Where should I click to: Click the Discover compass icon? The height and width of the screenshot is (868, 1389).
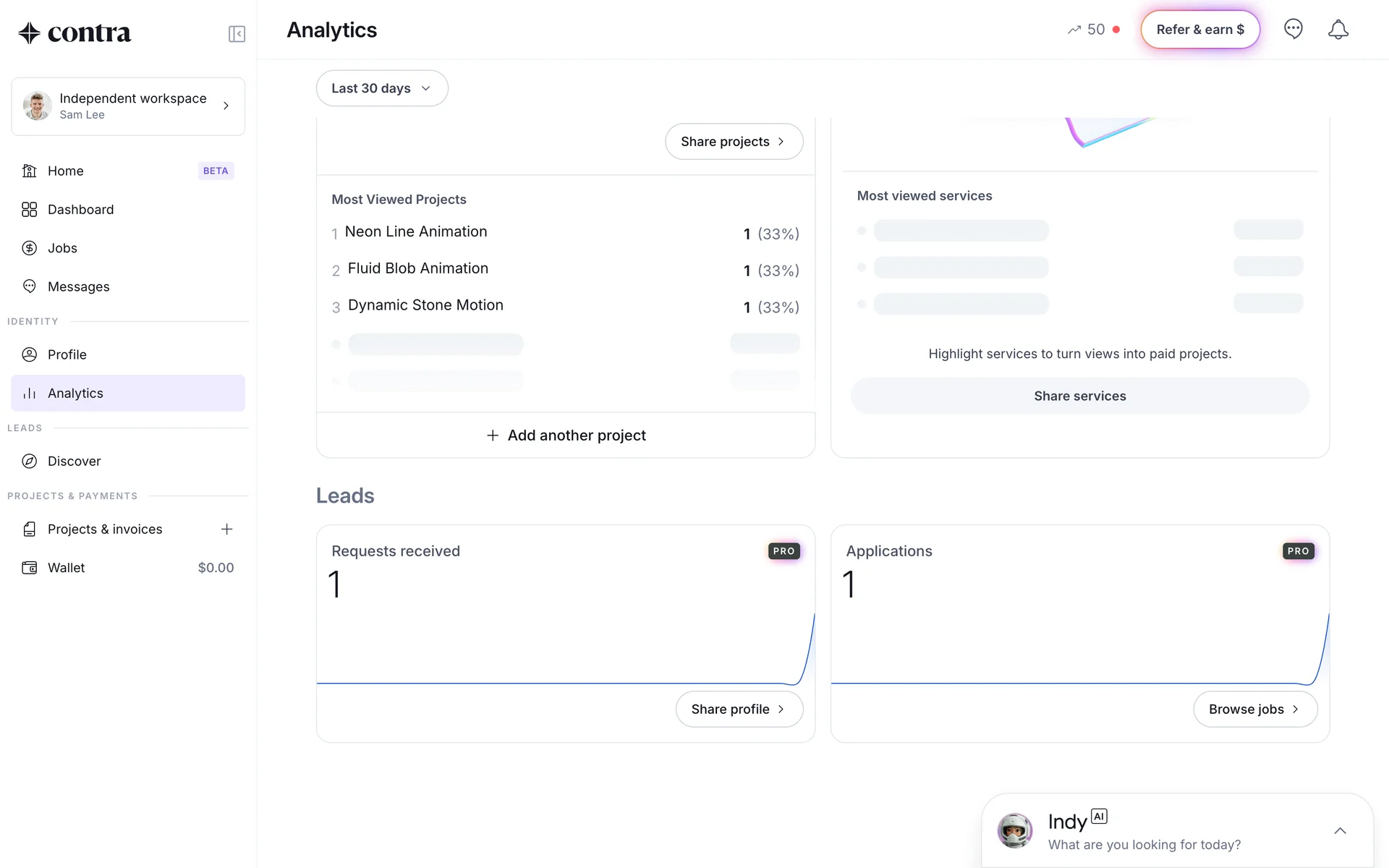[30, 461]
